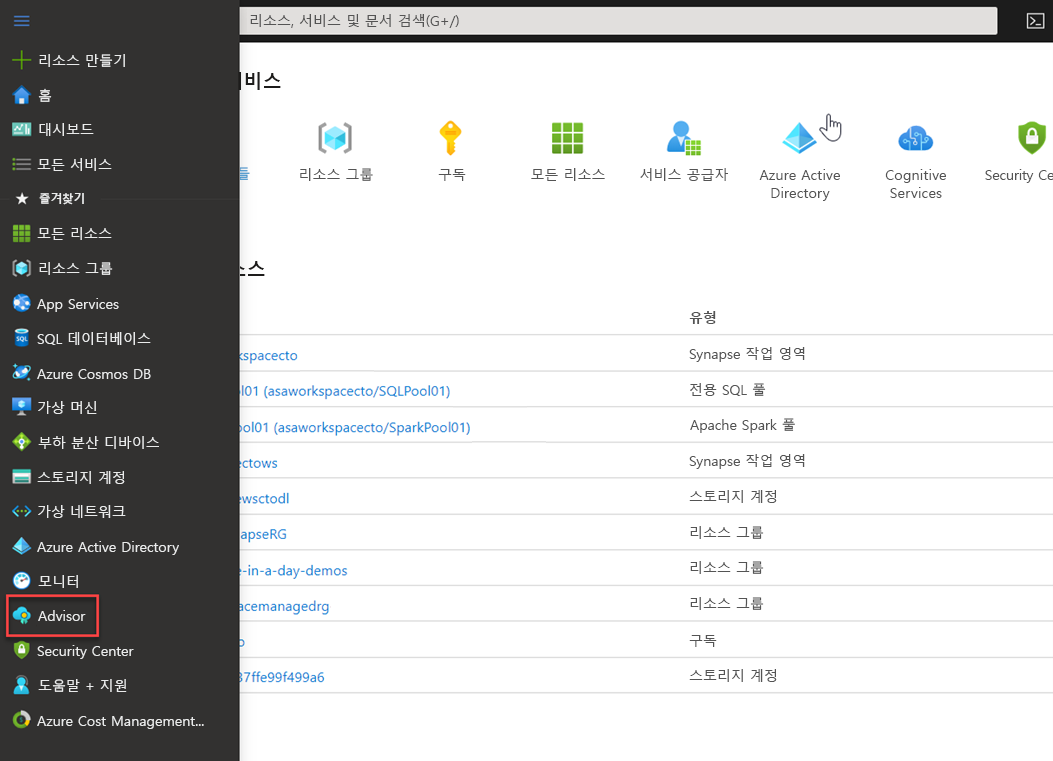Screen dimensions: 1053x761
Task: Open Home from the sidebar house icon
Action: [x=21, y=95]
